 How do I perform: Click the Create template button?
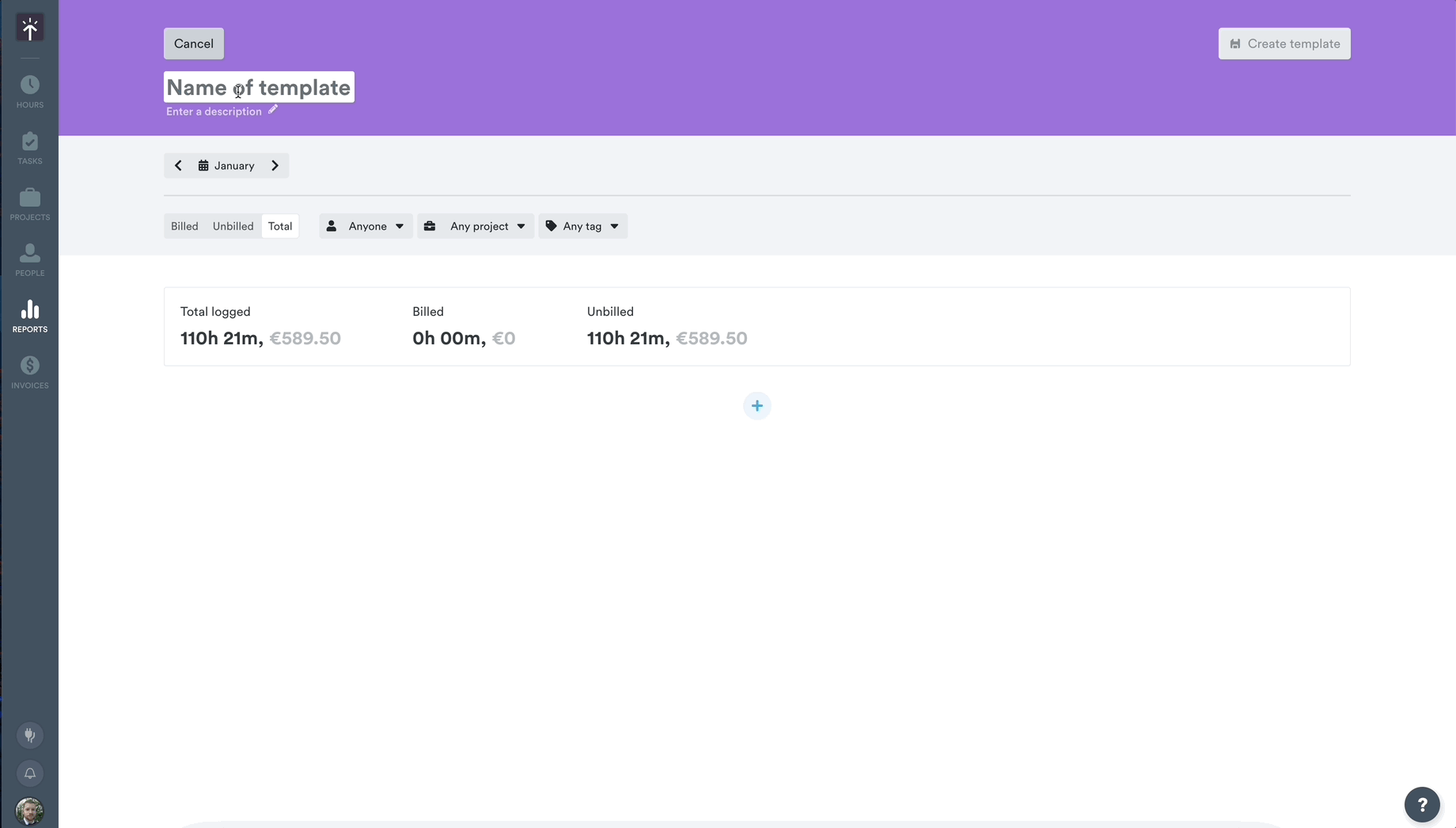pyautogui.click(x=1284, y=44)
